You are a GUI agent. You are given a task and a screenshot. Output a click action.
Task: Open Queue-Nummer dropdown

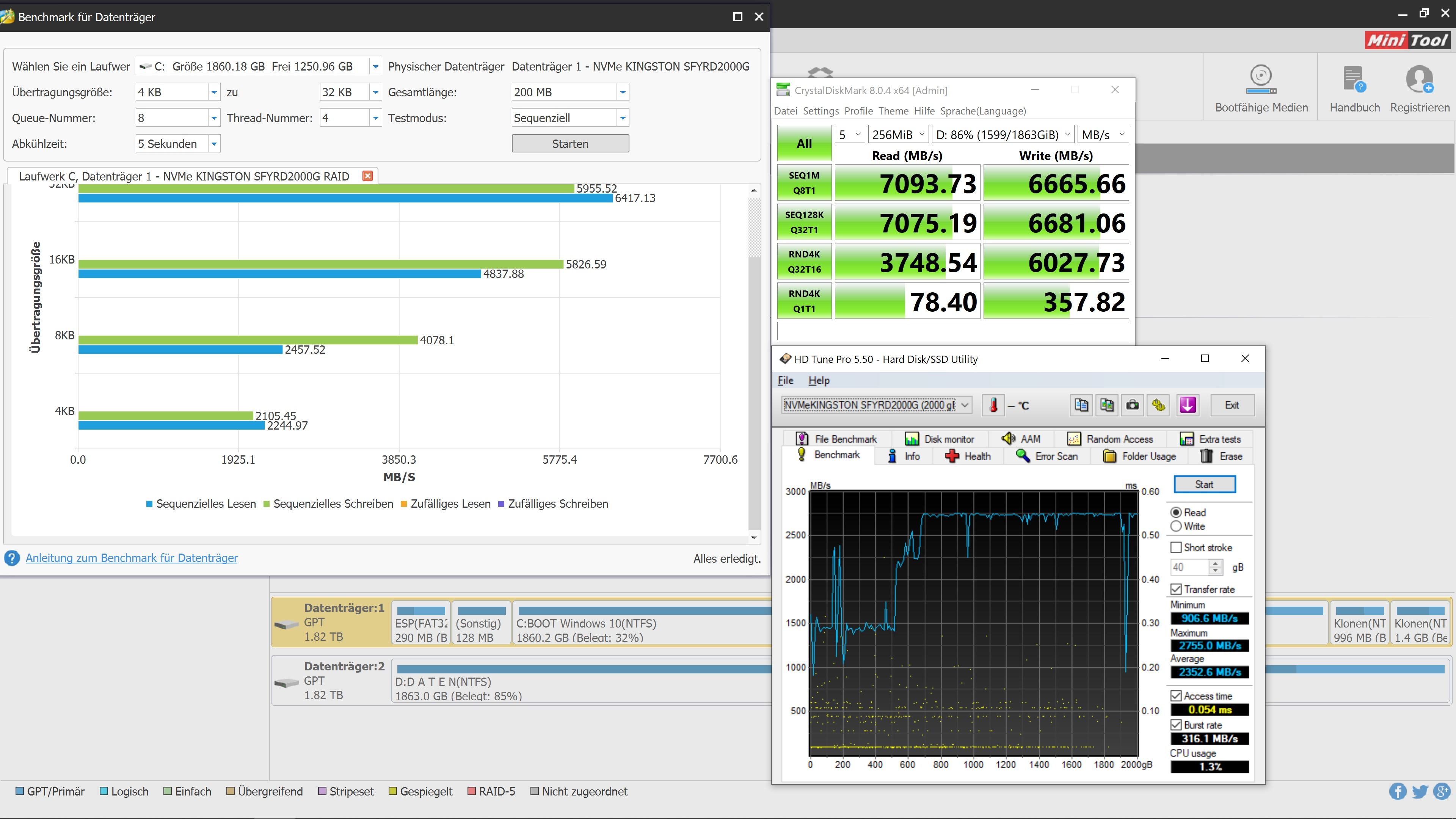pos(213,118)
